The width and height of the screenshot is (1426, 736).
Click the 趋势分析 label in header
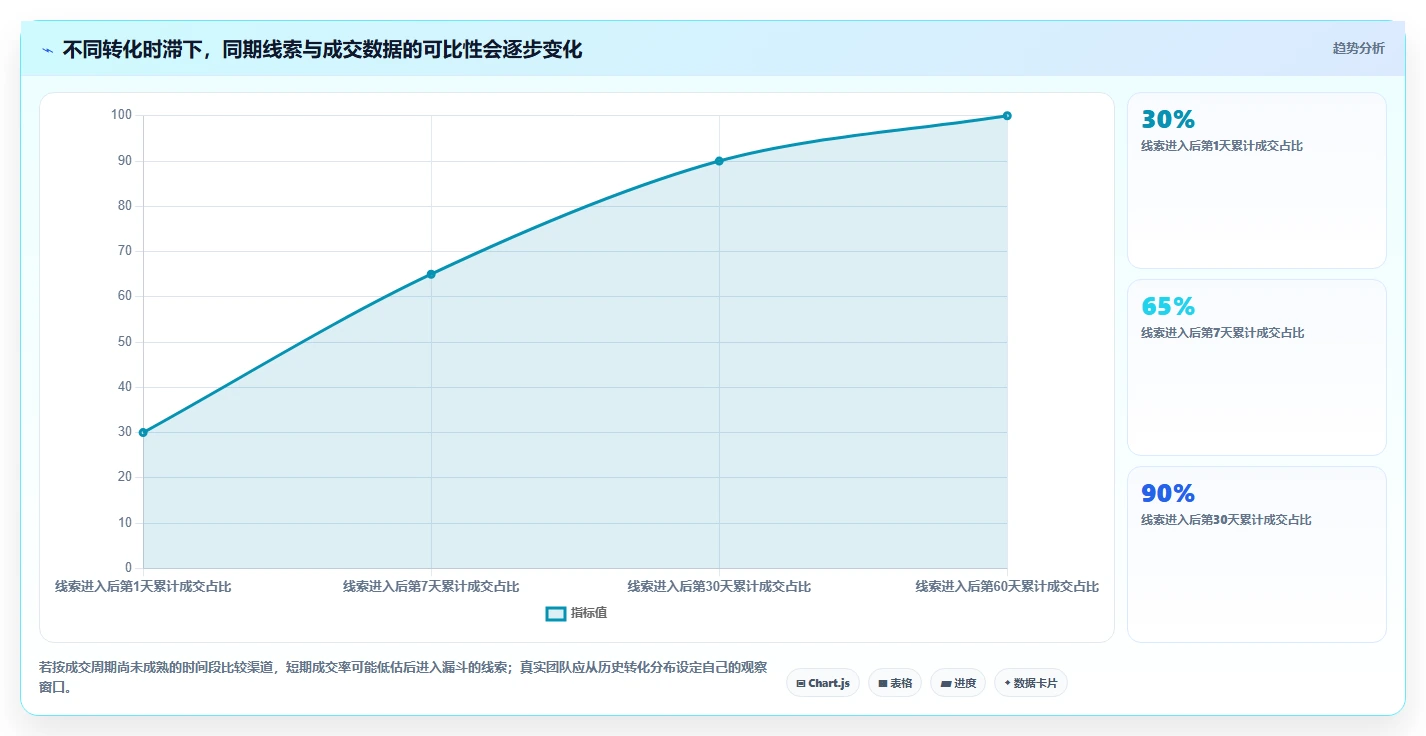tap(1358, 48)
